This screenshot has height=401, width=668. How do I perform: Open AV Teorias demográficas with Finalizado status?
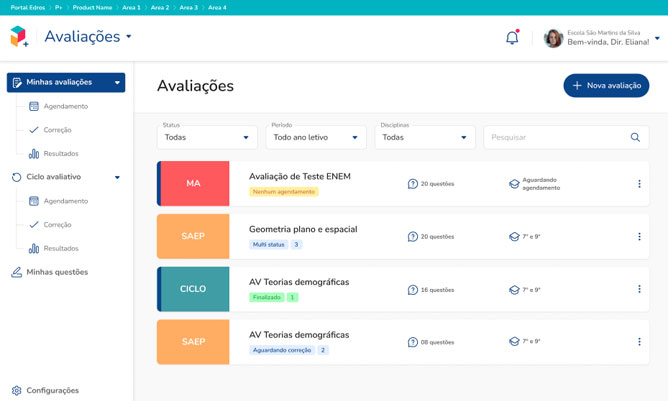[299, 282]
